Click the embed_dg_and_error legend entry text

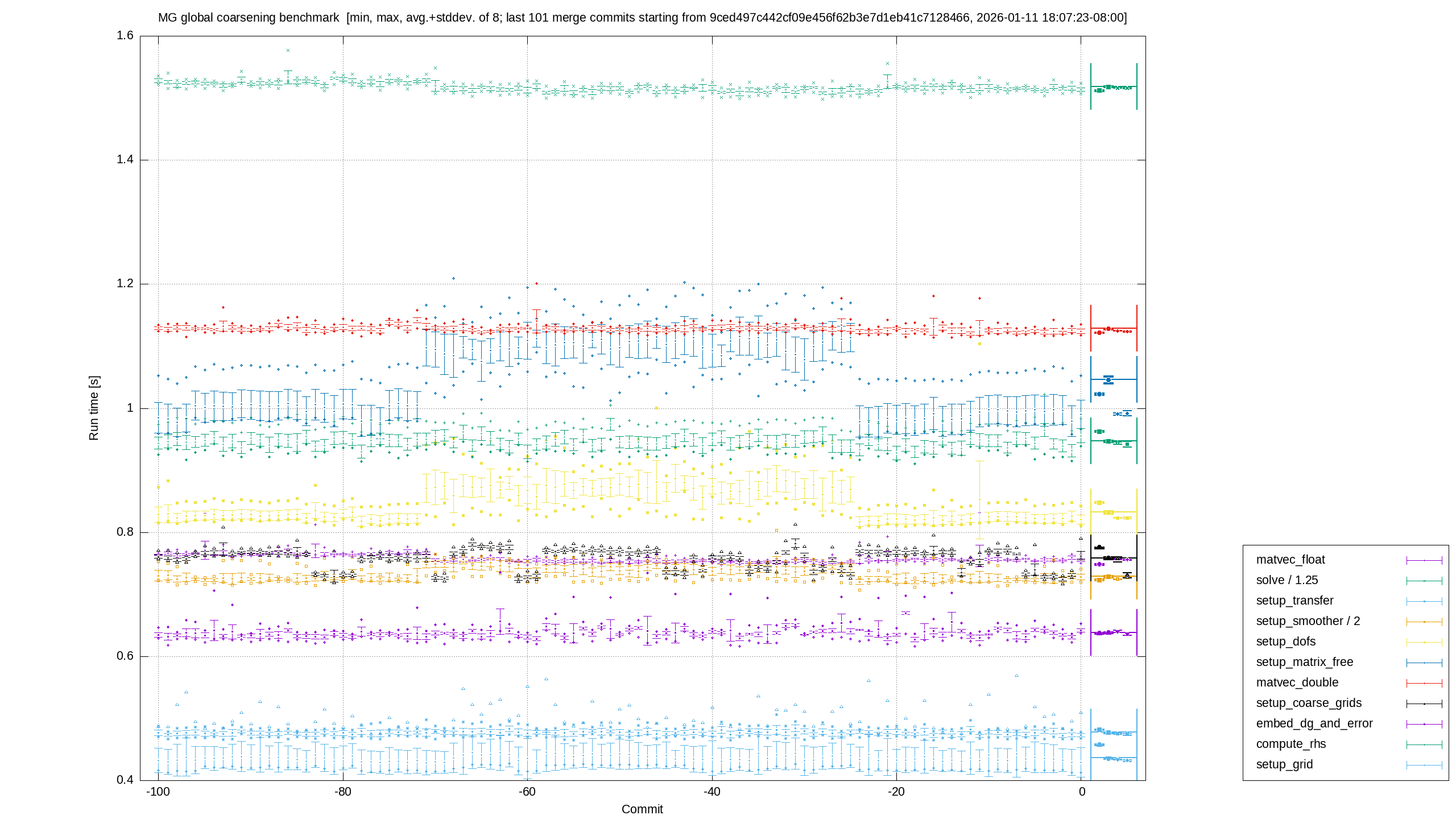click(1314, 723)
